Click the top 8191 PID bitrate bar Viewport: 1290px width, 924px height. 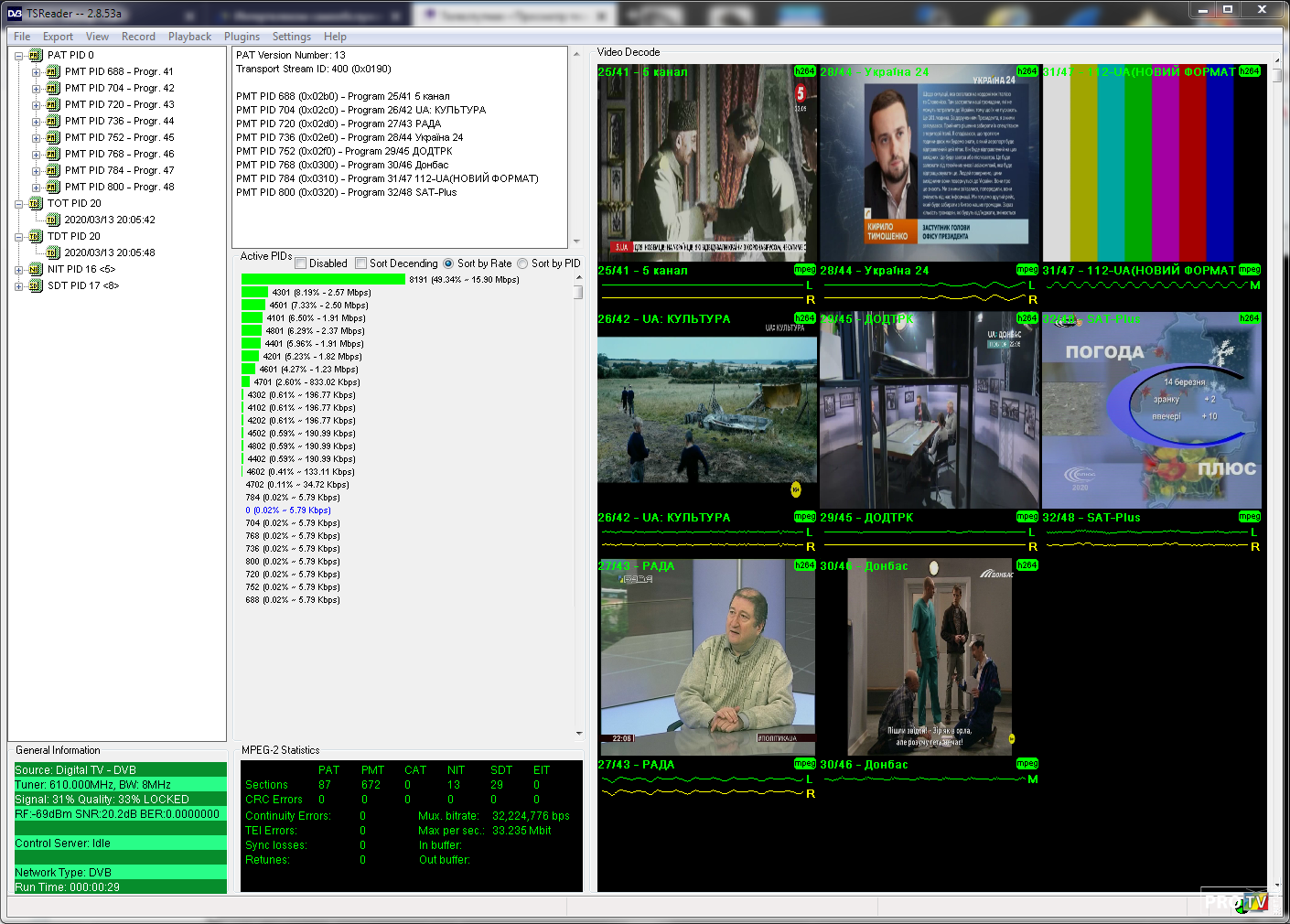[x=323, y=280]
